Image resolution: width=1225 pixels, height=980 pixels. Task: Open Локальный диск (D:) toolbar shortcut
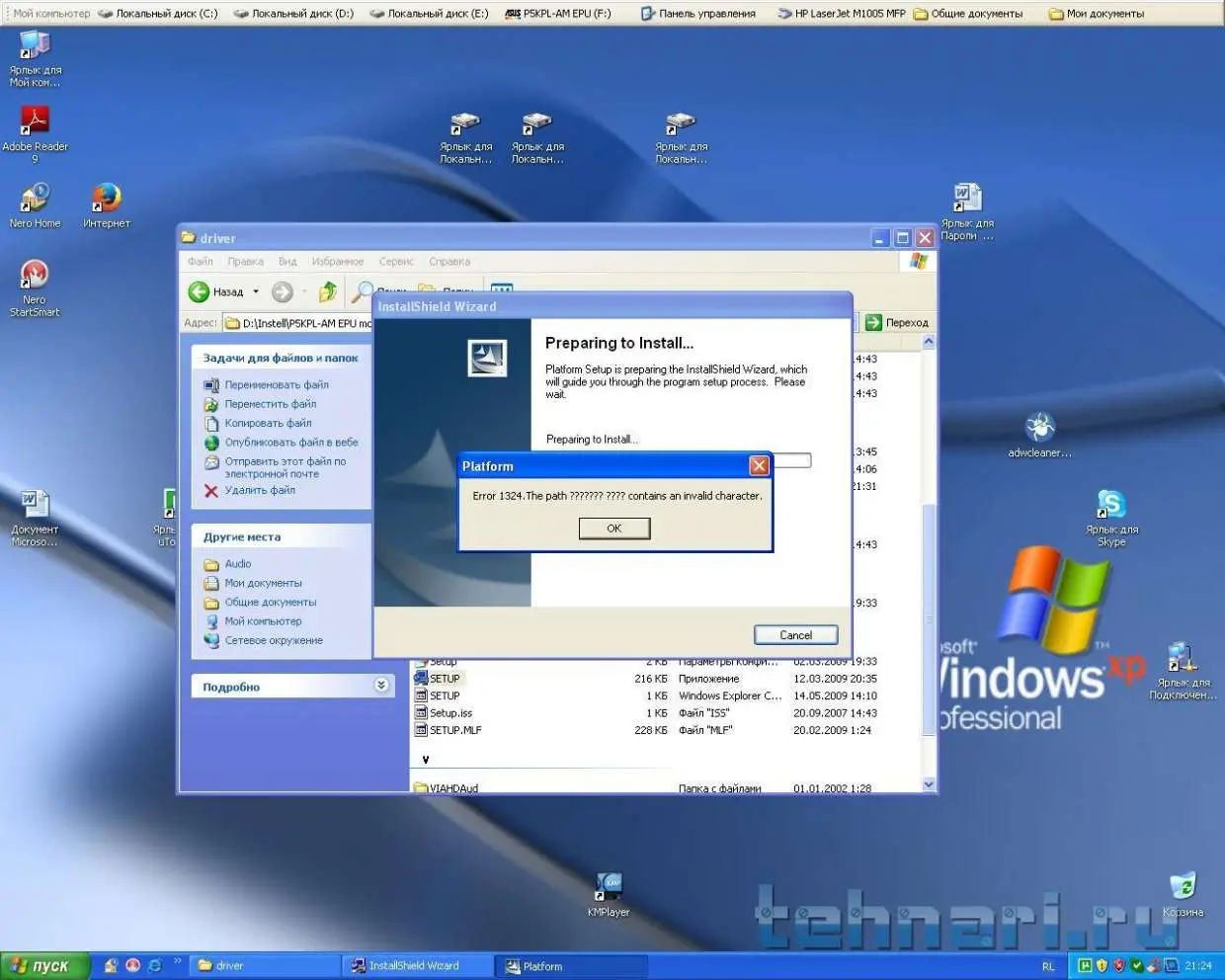(x=293, y=14)
